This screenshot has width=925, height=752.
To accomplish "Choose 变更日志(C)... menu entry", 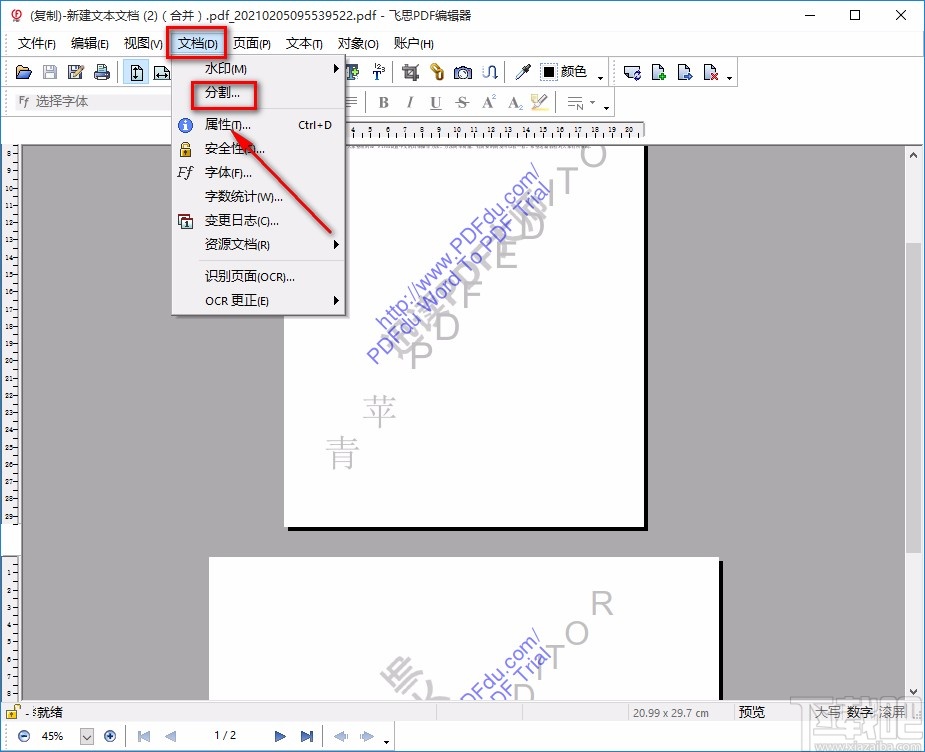I will (x=258, y=221).
